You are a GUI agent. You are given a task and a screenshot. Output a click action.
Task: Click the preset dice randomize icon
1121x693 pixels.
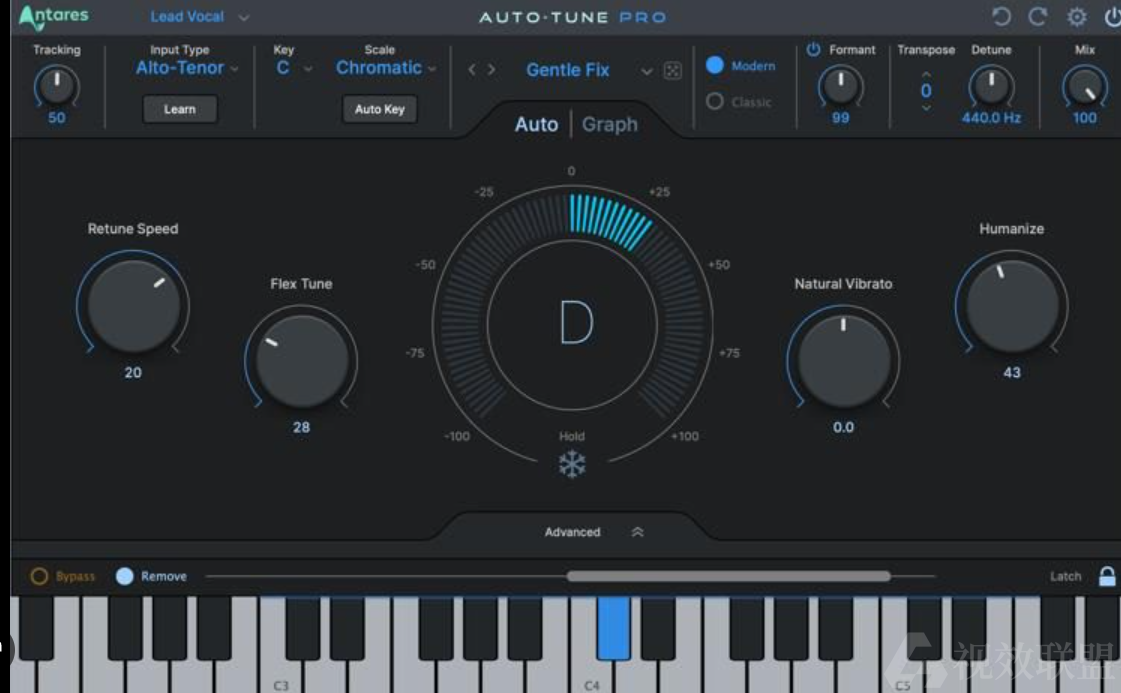tap(673, 70)
